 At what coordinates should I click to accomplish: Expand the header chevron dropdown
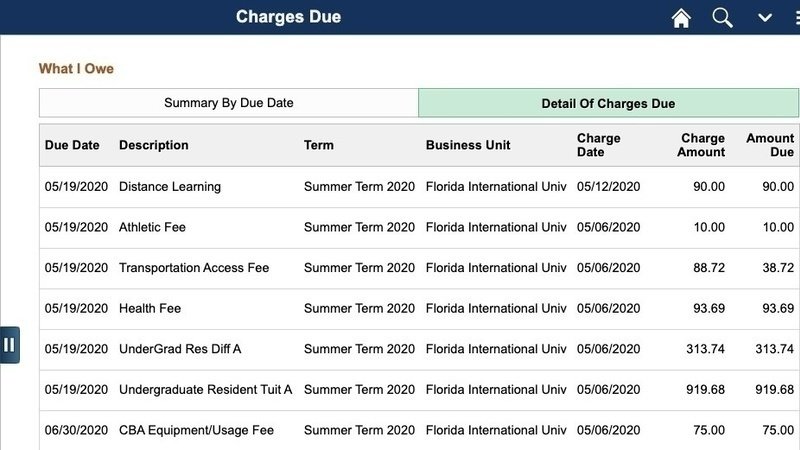(x=764, y=18)
